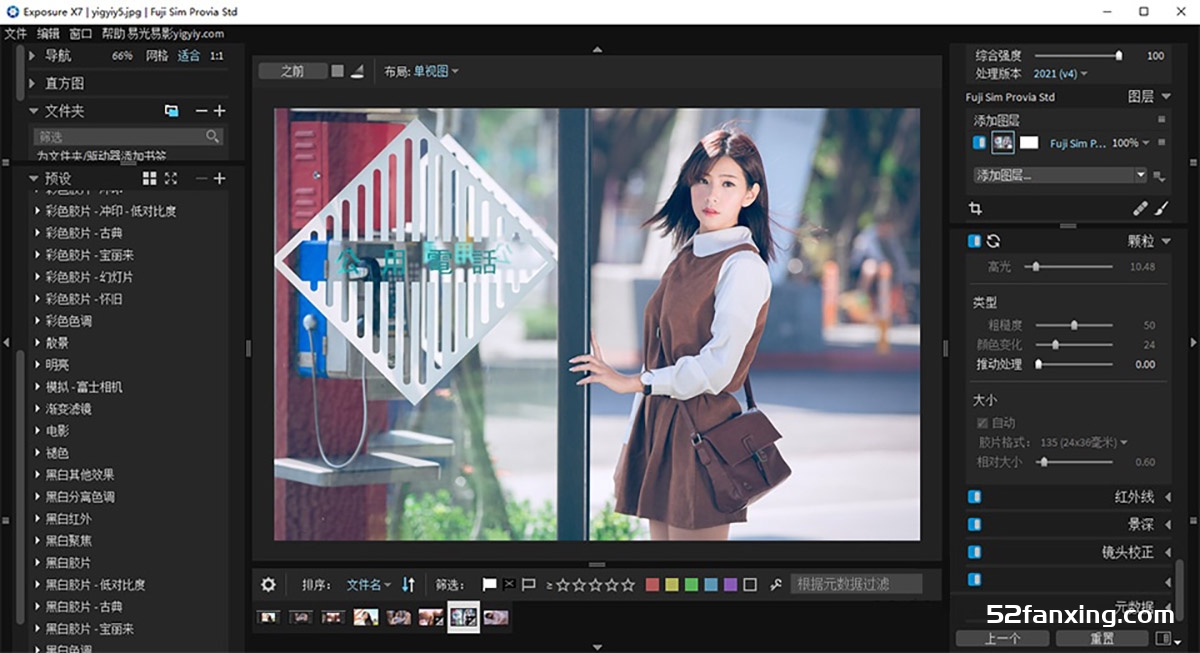Click the white layer mask thumbnail
The height and width of the screenshot is (653, 1200).
[x=1029, y=143]
